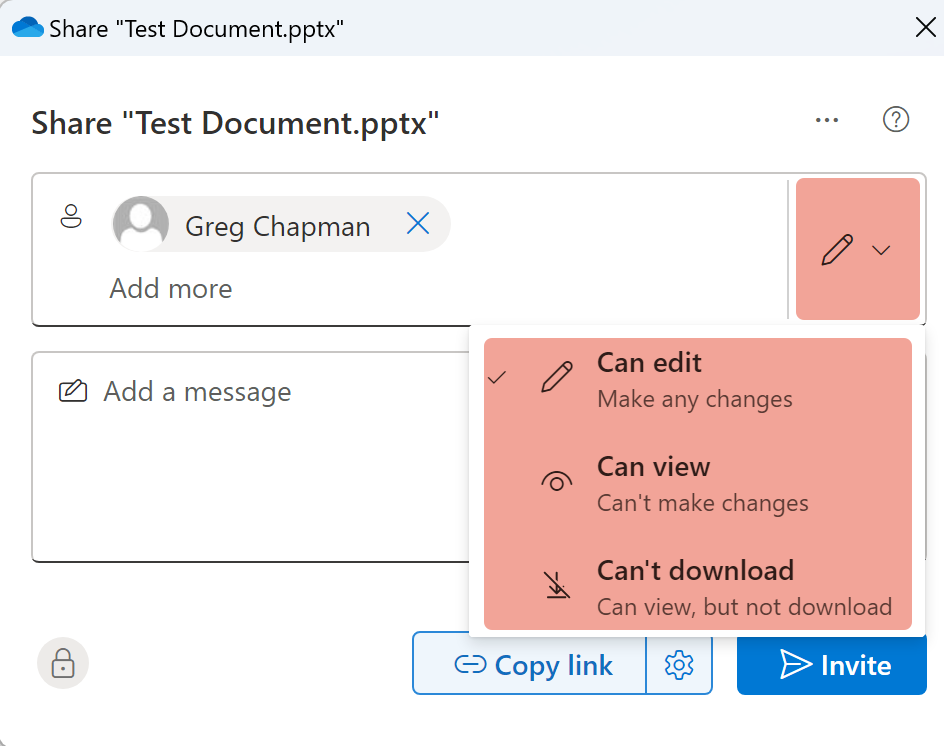Click Greg Chapman's profile avatar
944x746 pixels.
click(x=140, y=224)
